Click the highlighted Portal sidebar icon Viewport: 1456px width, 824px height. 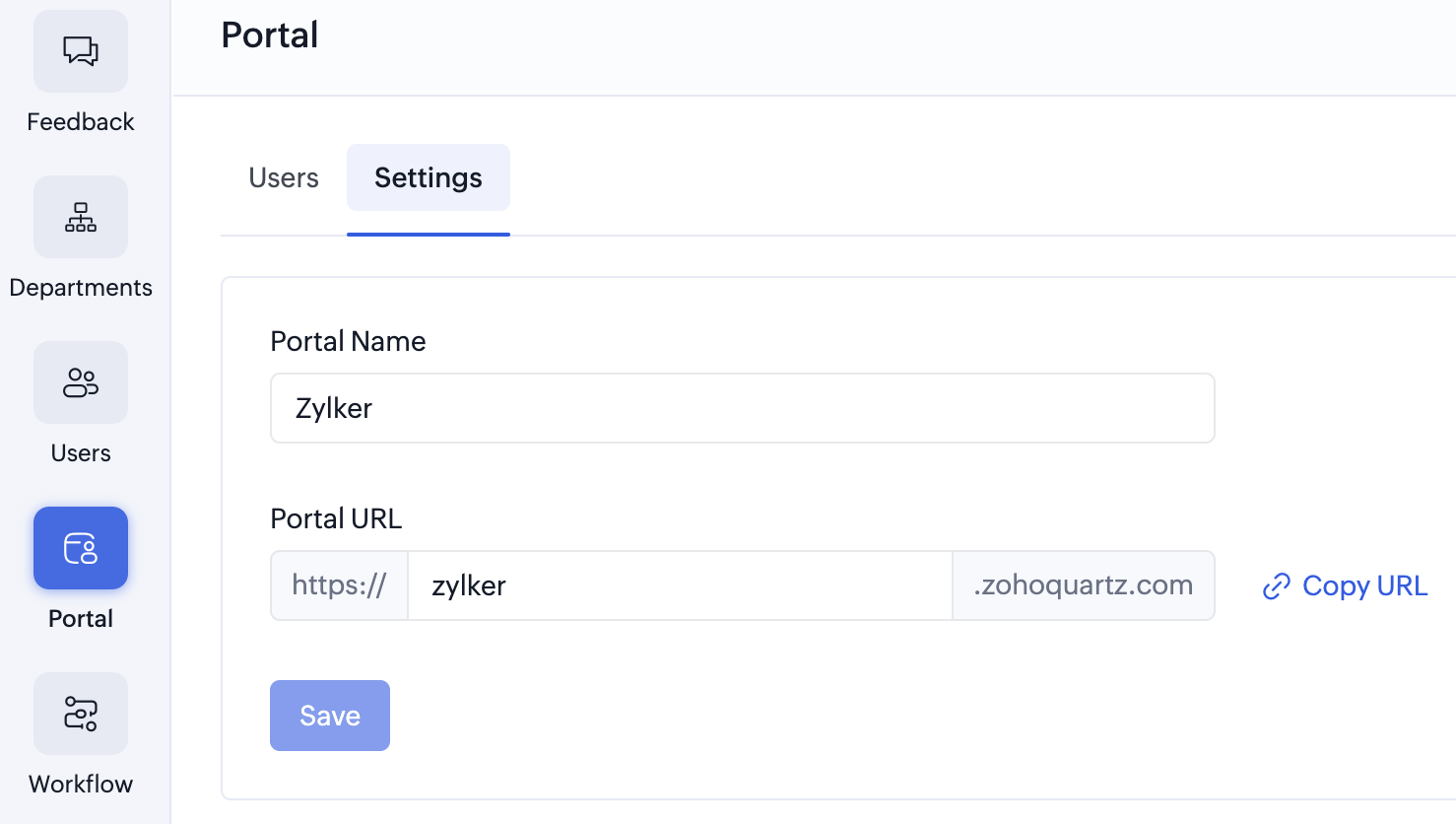click(x=81, y=548)
